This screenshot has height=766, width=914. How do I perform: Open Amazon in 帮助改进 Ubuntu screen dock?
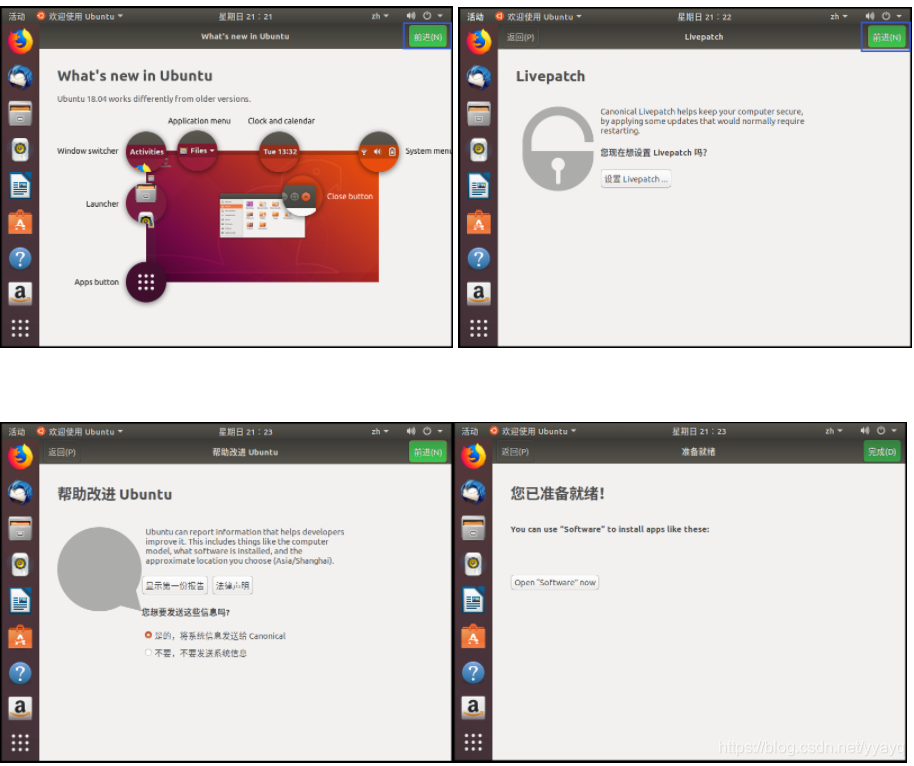tap(20, 708)
